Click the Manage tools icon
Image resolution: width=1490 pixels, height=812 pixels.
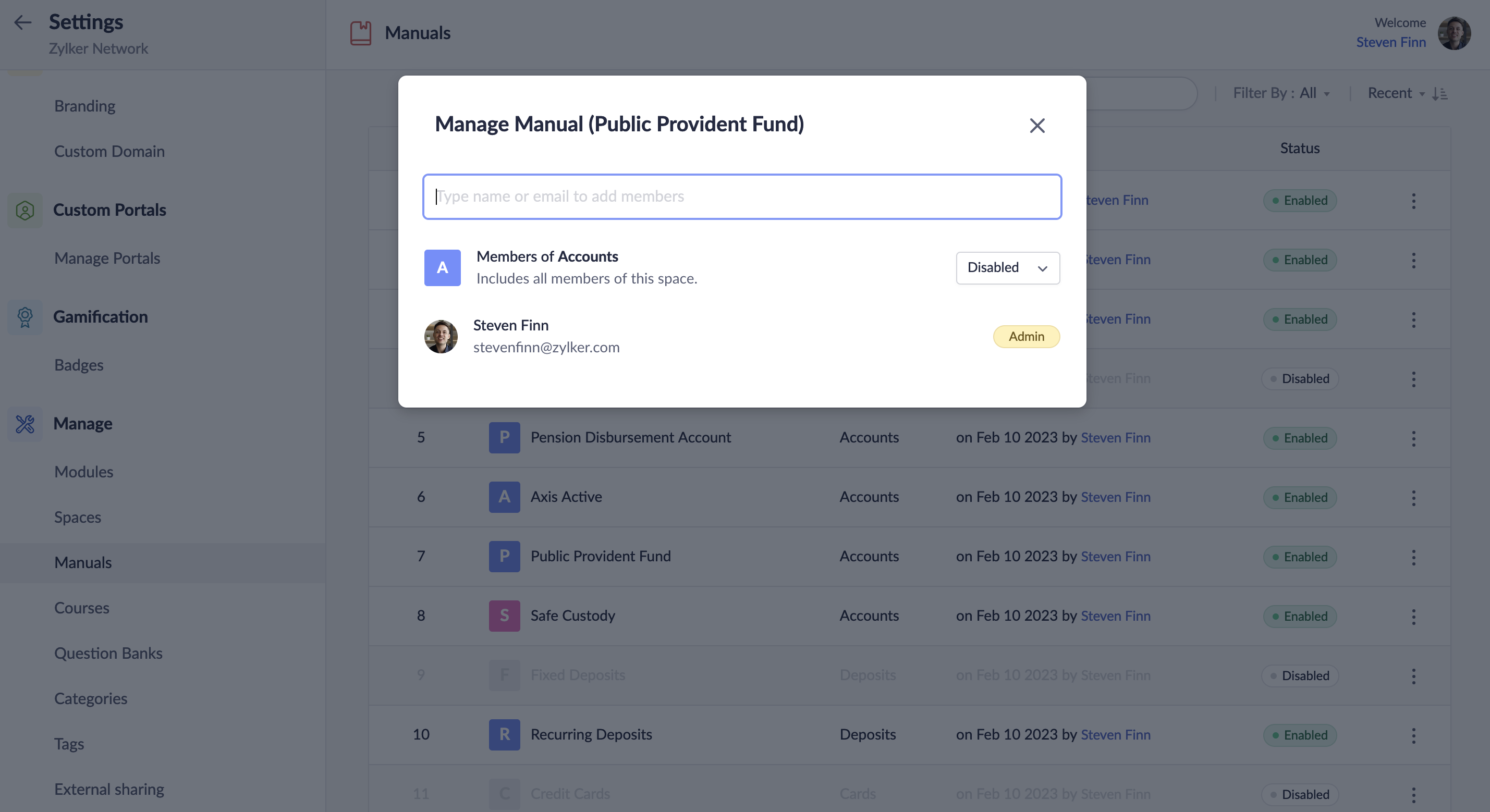pos(25,424)
